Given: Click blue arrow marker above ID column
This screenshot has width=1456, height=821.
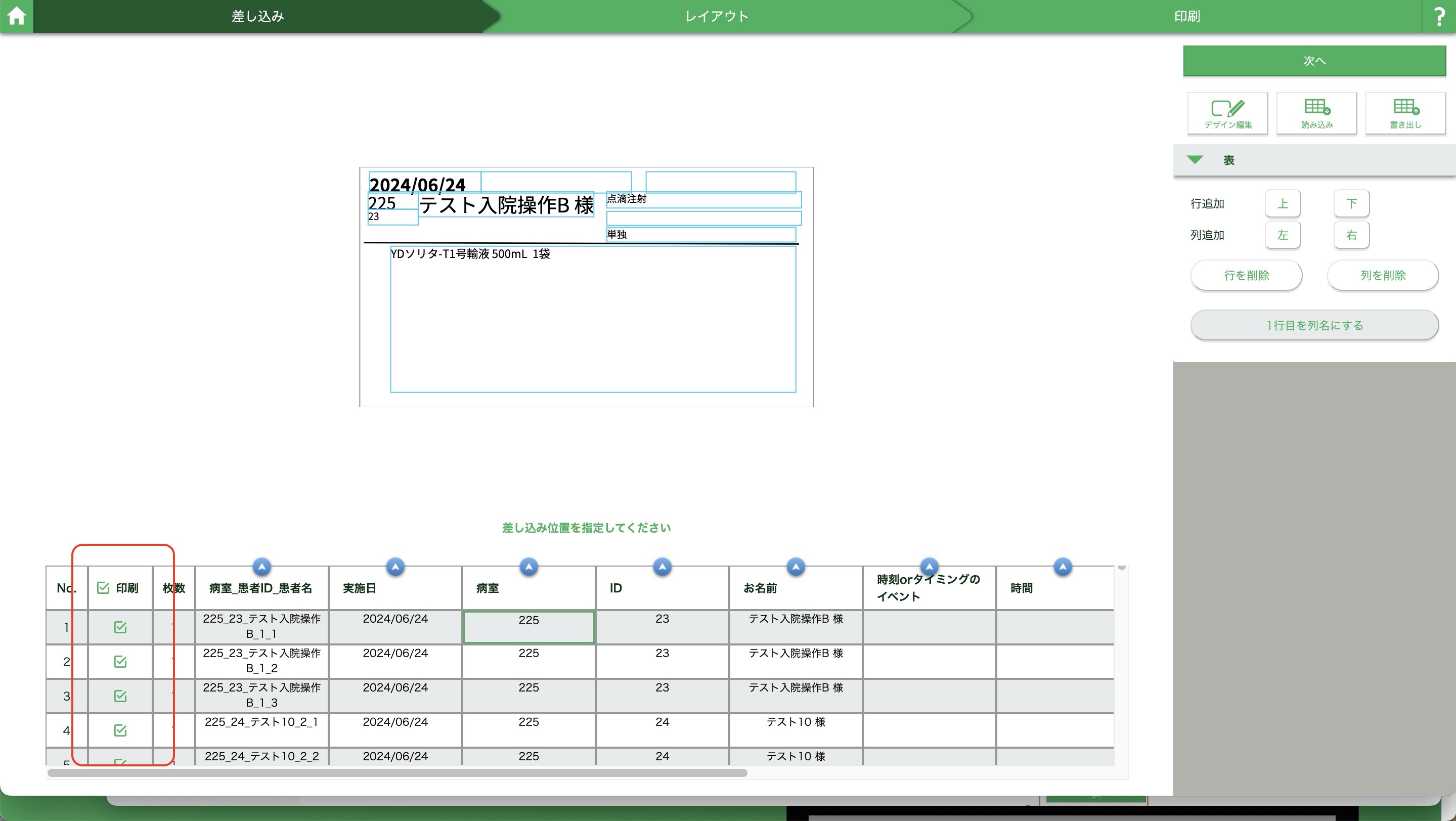Looking at the screenshot, I should 662,566.
